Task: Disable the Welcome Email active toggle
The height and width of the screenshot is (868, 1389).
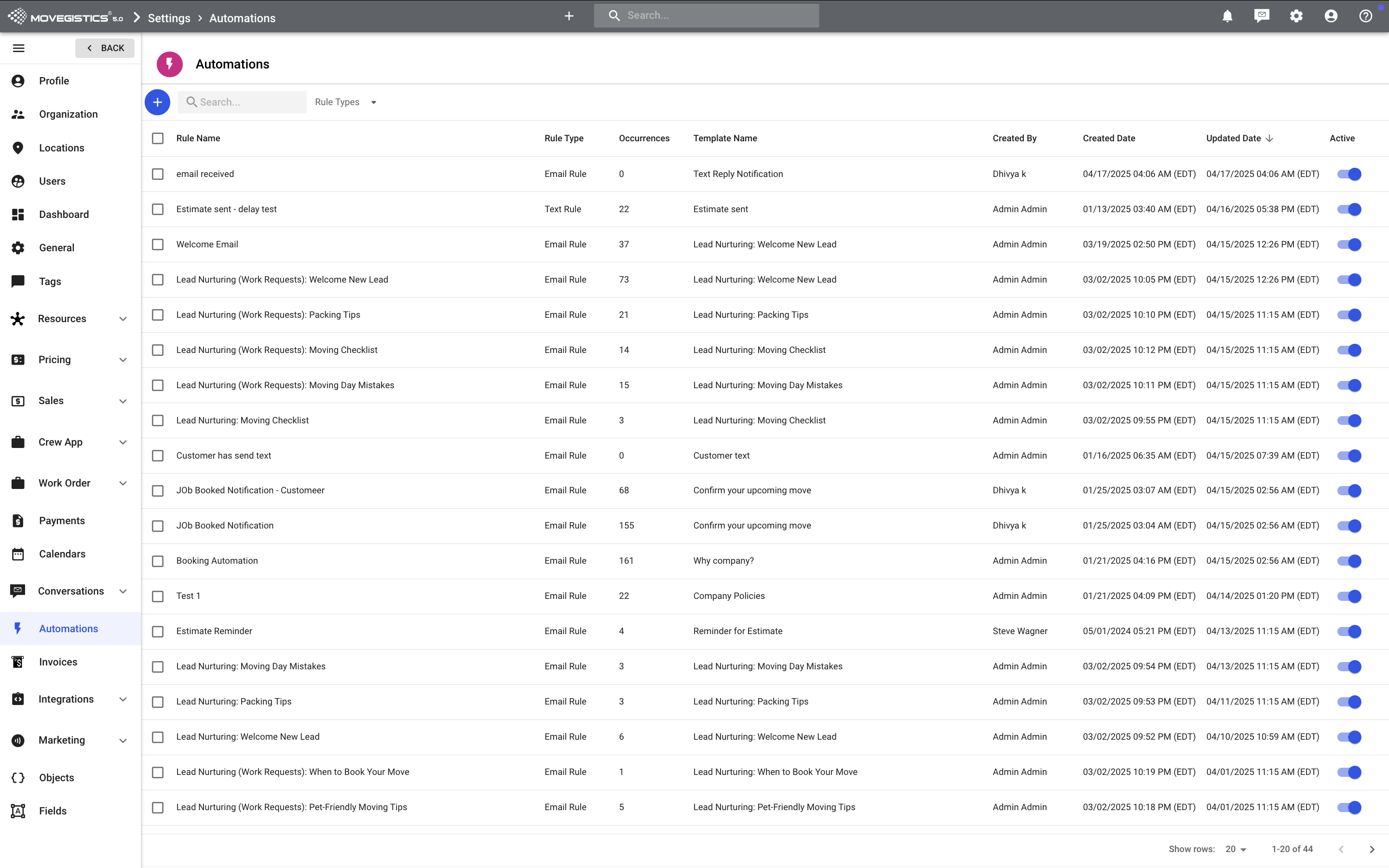Action: (x=1349, y=244)
